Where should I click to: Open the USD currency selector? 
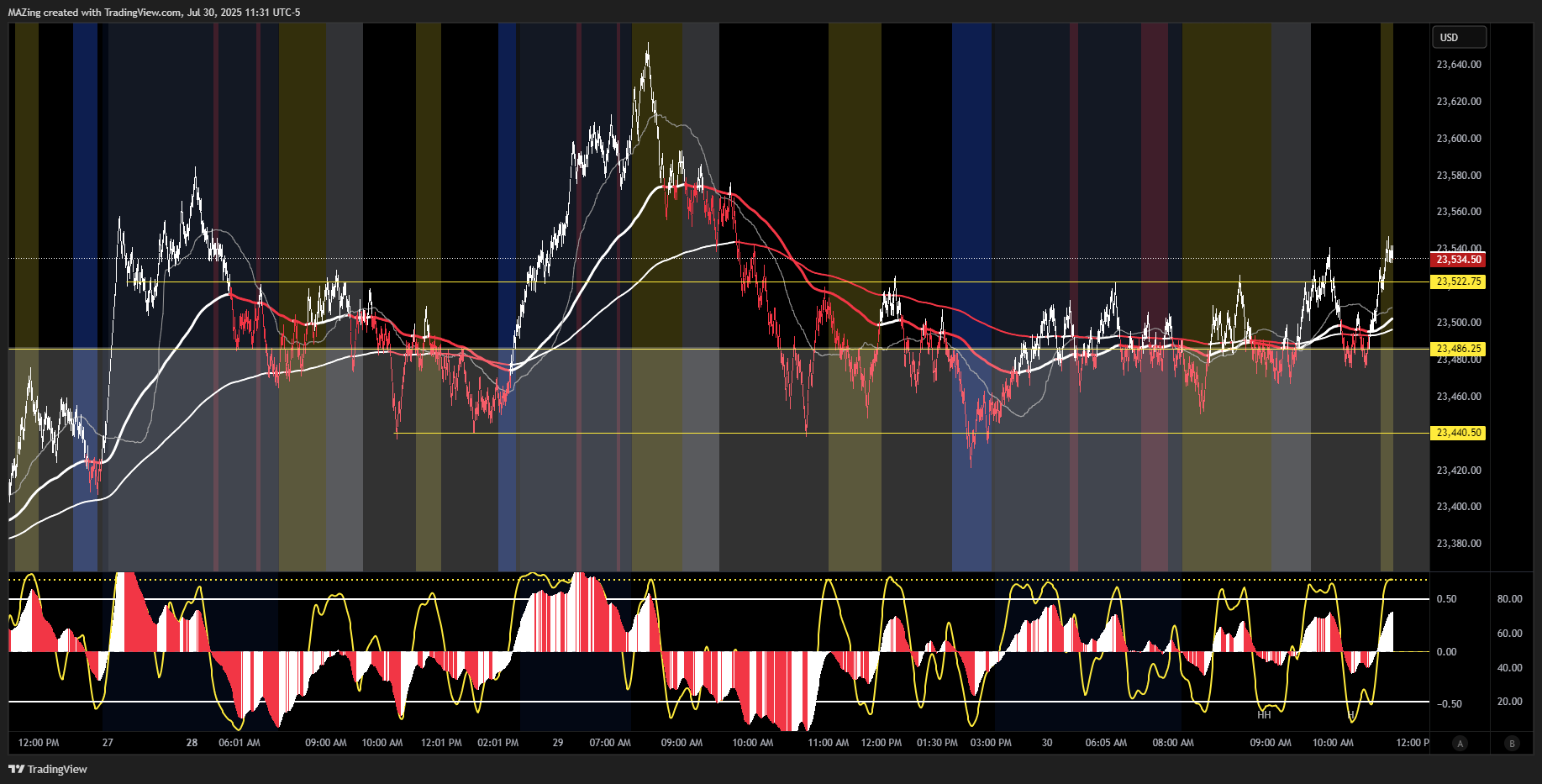click(x=1459, y=37)
